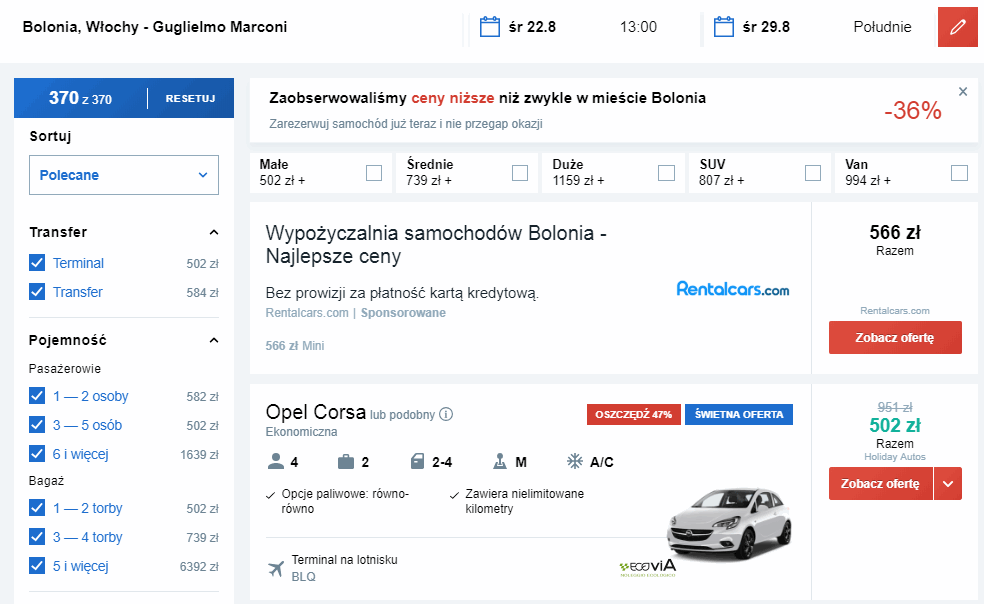The image size is (984, 604).
Task: Click the OSZCZĘDŹ 47% badge
Action: (x=633, y=414)
